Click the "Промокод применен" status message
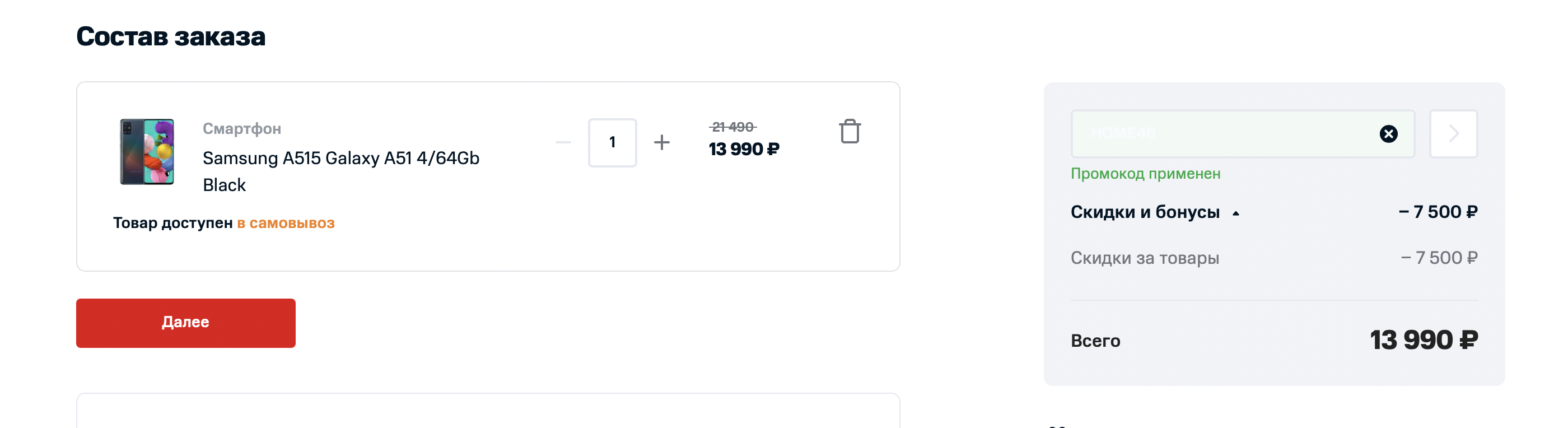This screenshot has width=1568, height=428. (1145, 174)
